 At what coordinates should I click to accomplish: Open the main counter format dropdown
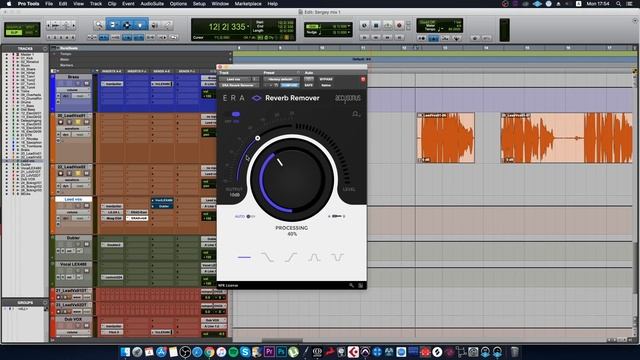tap(248, 27)
